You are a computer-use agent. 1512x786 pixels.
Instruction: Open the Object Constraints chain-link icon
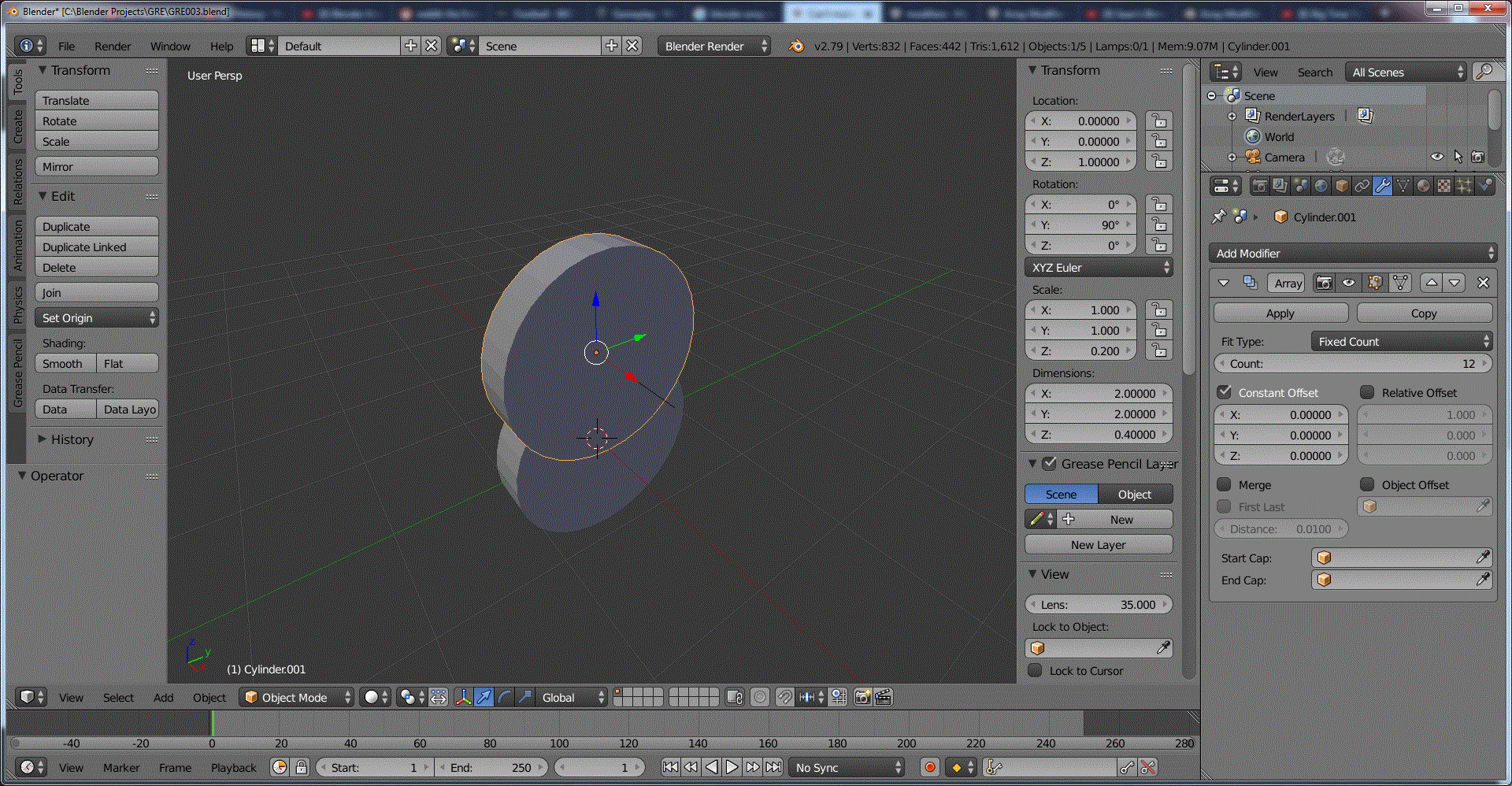tap(1362, 186)
